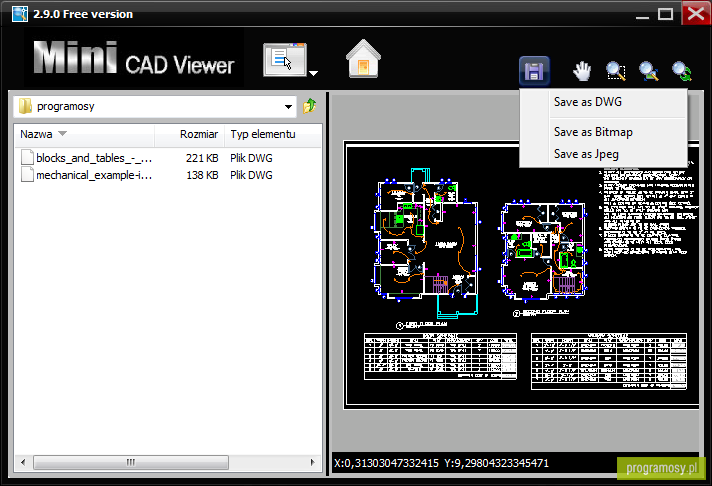Activate the zoom window magnifier tool
Image resolution: width=712 pixels, height=486 pixels.
coord(616,72)
